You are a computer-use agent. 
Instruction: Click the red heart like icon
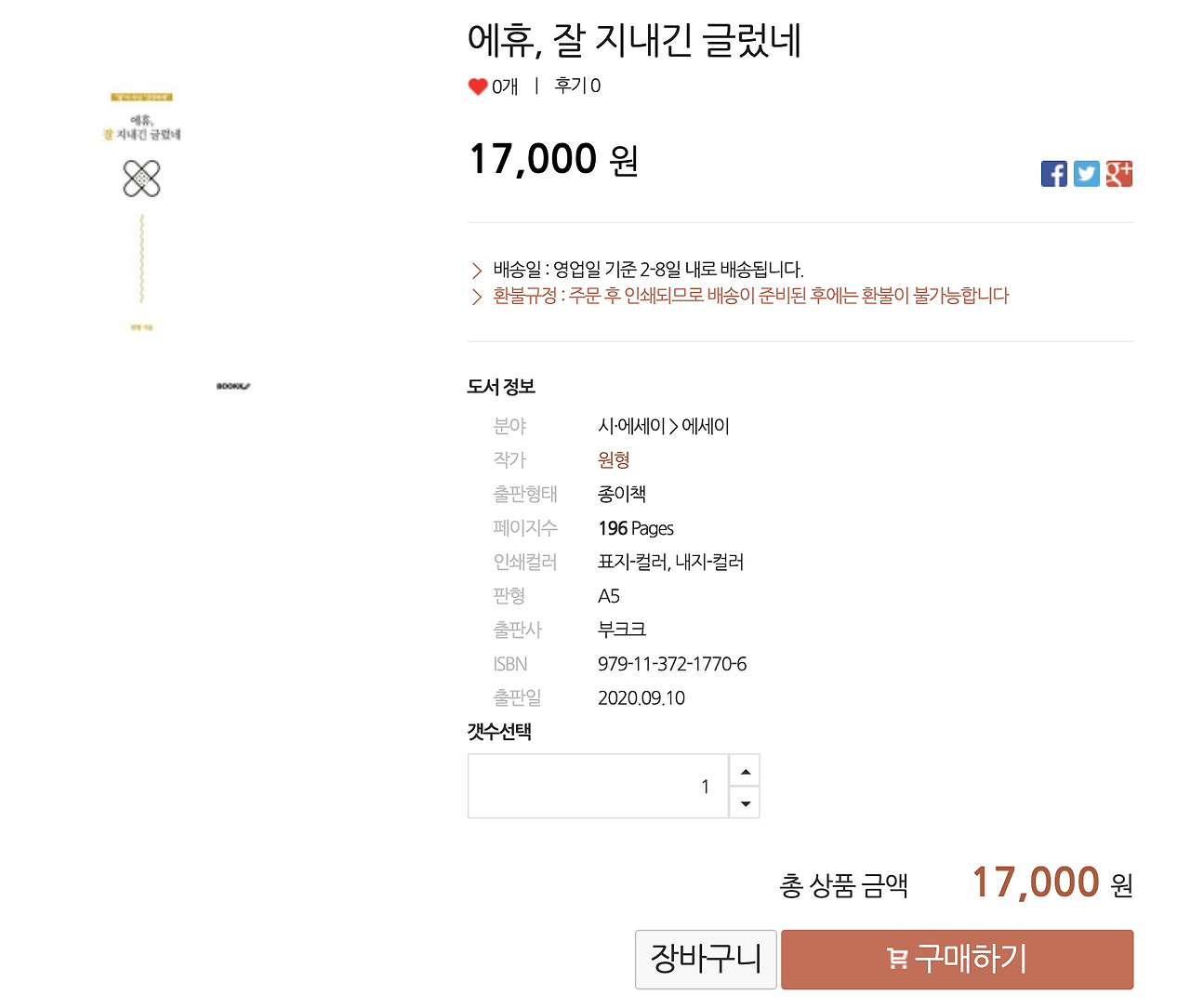(x=478, y=86)
